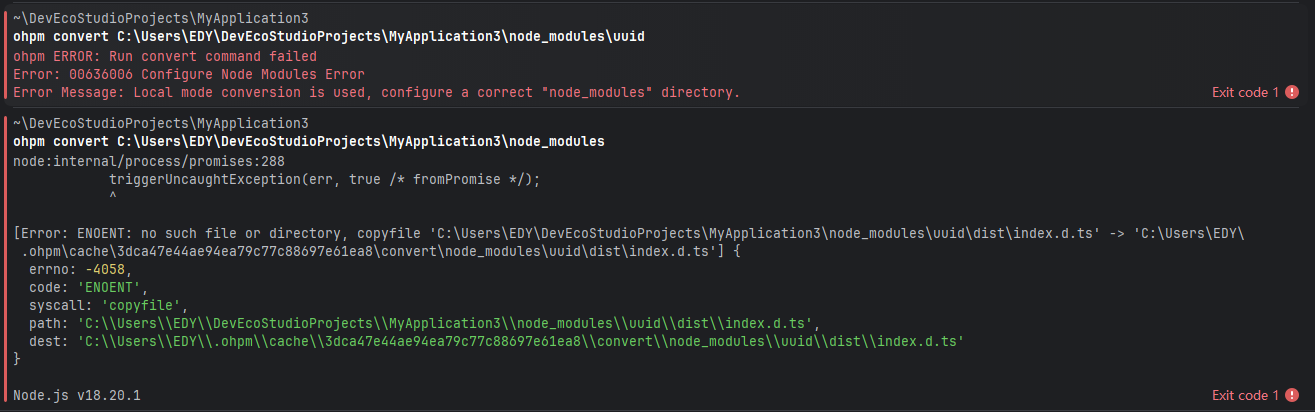Click the red error icon beside Node.js v18.20.1 block
Viewport: 1315px width, 412px height.
1292,395
